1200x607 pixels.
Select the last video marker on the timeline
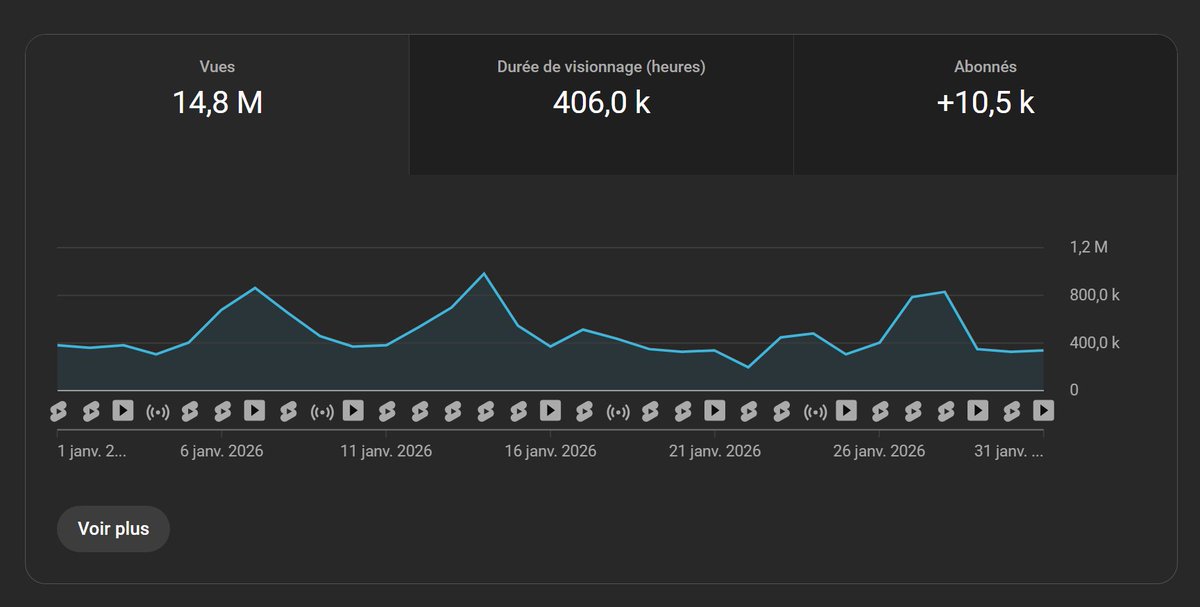(1044, 410)
